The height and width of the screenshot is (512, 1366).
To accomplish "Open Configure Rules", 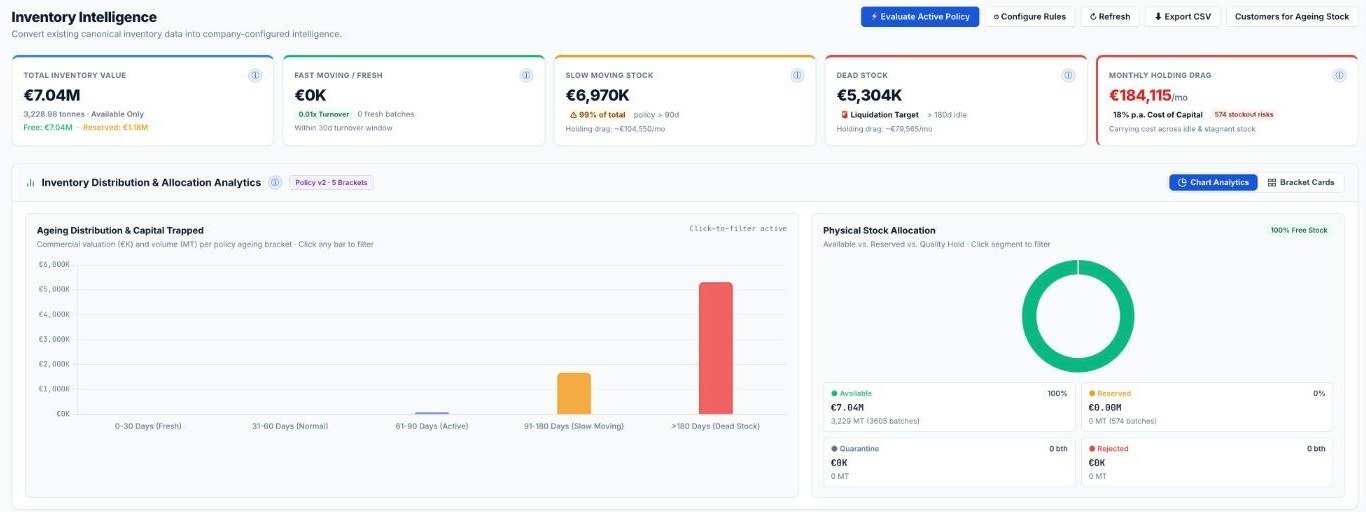I will click(x=1030, y=17).
